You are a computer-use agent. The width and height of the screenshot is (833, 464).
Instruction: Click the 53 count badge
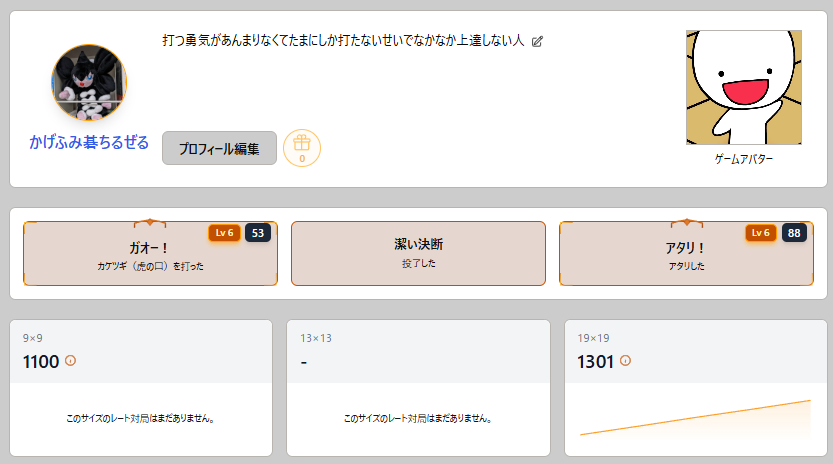click(258, 233)
